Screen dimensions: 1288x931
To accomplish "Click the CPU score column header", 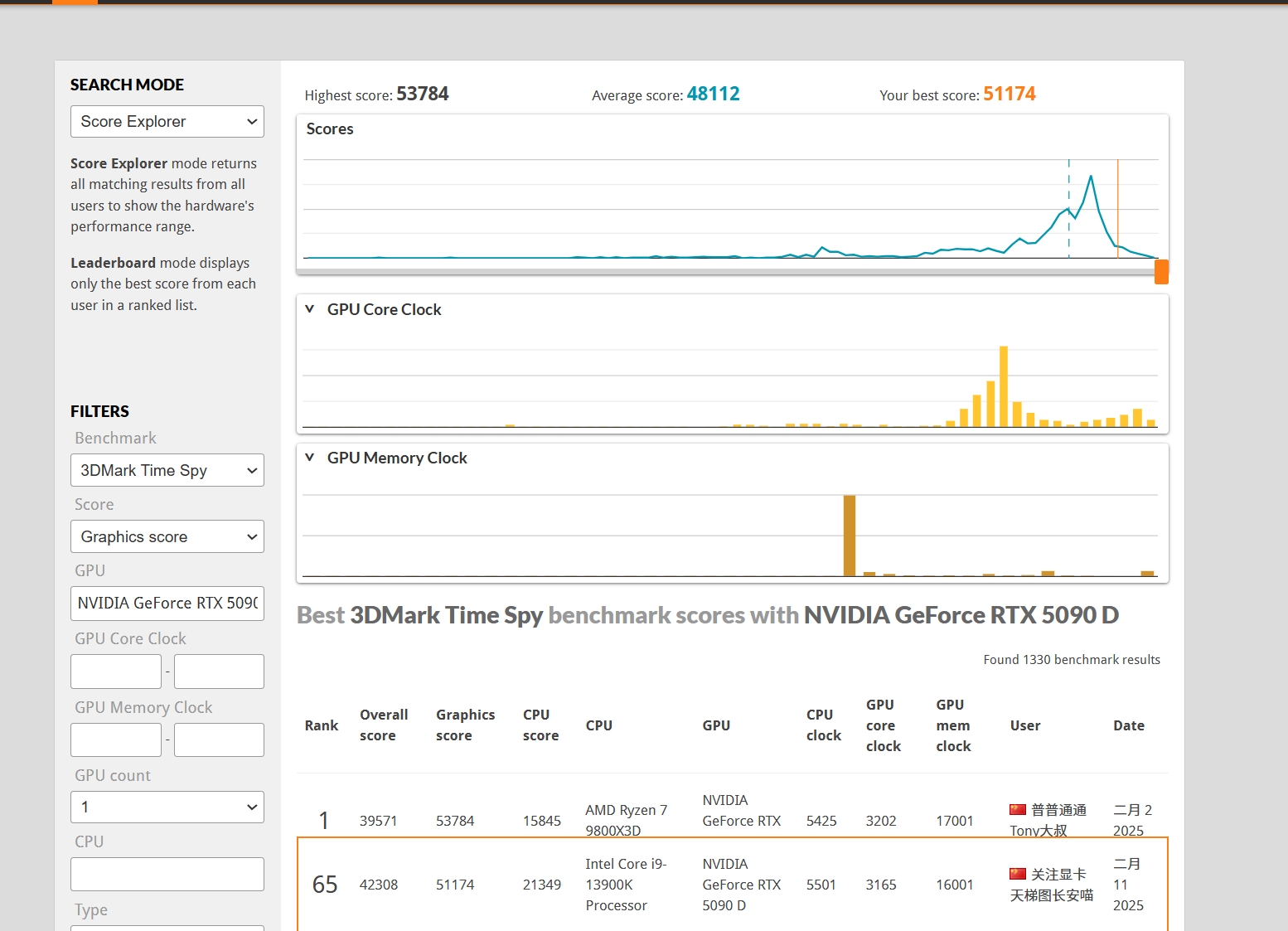I will [x=540, y=725].
